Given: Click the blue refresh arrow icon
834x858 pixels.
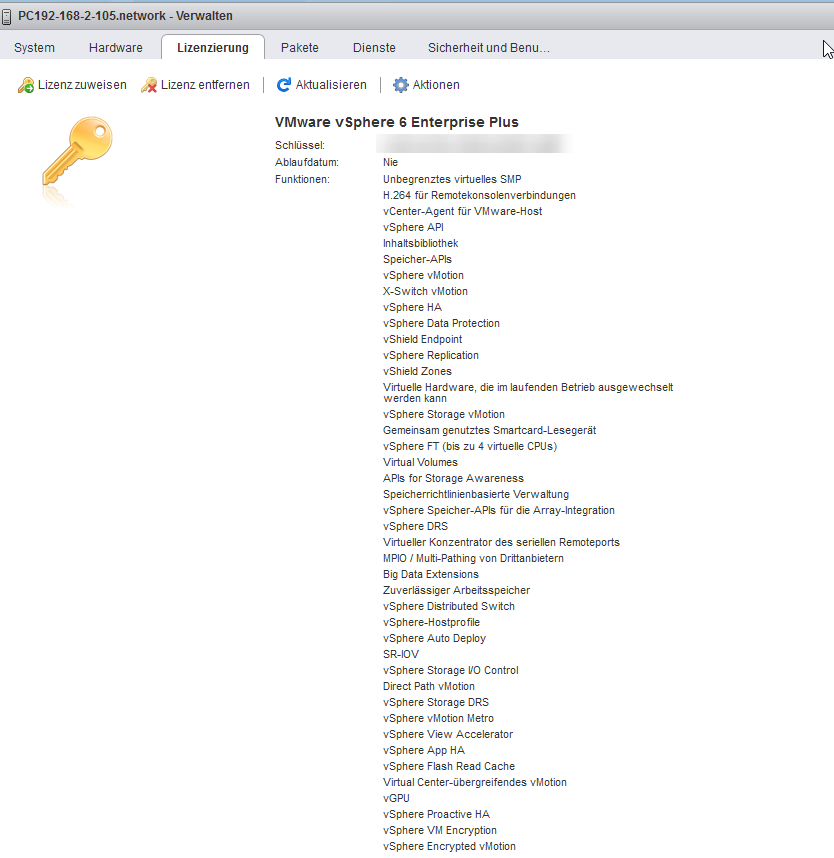Looking at the screenshot, I should click(283, 85).
